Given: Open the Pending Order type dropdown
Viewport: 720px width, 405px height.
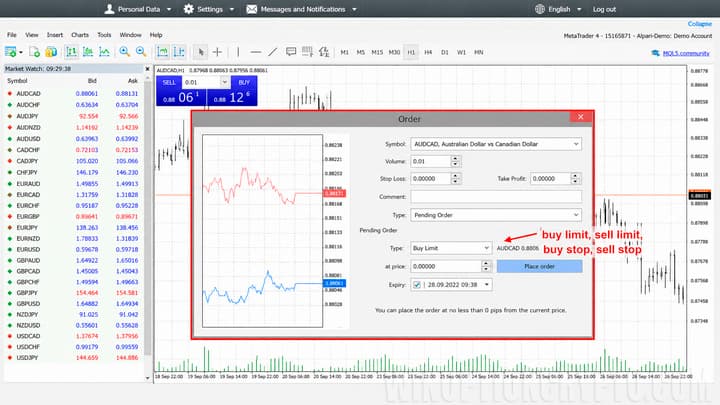Looking at the screenshot, I should (496, 215).
